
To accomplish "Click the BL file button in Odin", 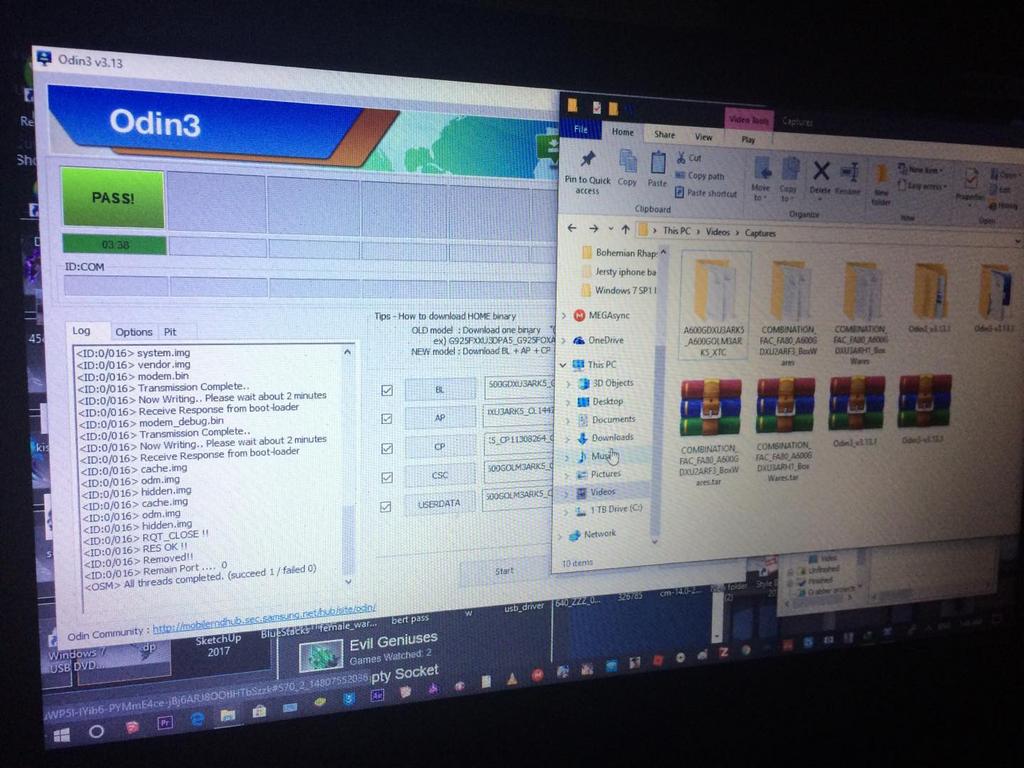I will pyautogui.click(x=440, y=389).
